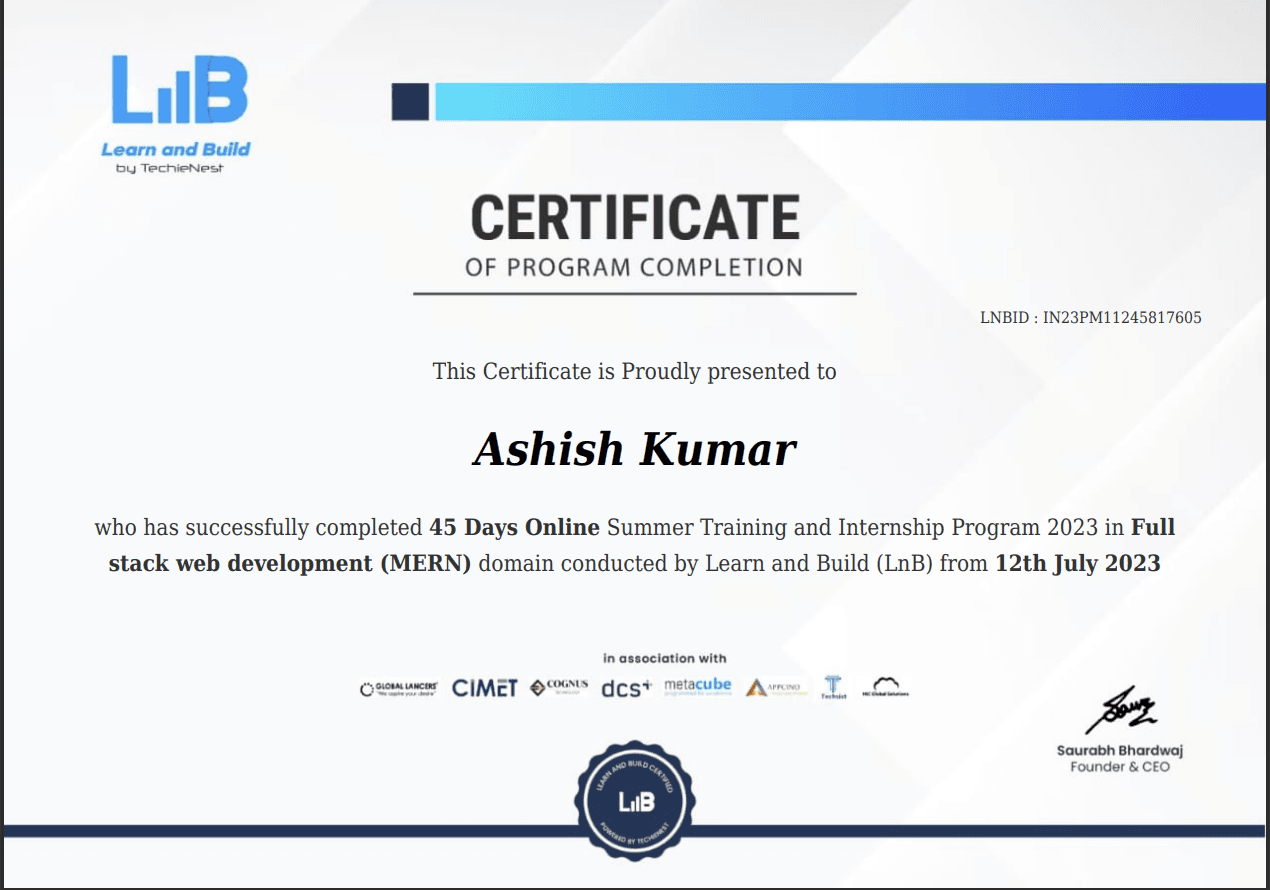Click the Cognus Technology logo
This screenshot has width=1270, height=890.
[x=559, y=686]
